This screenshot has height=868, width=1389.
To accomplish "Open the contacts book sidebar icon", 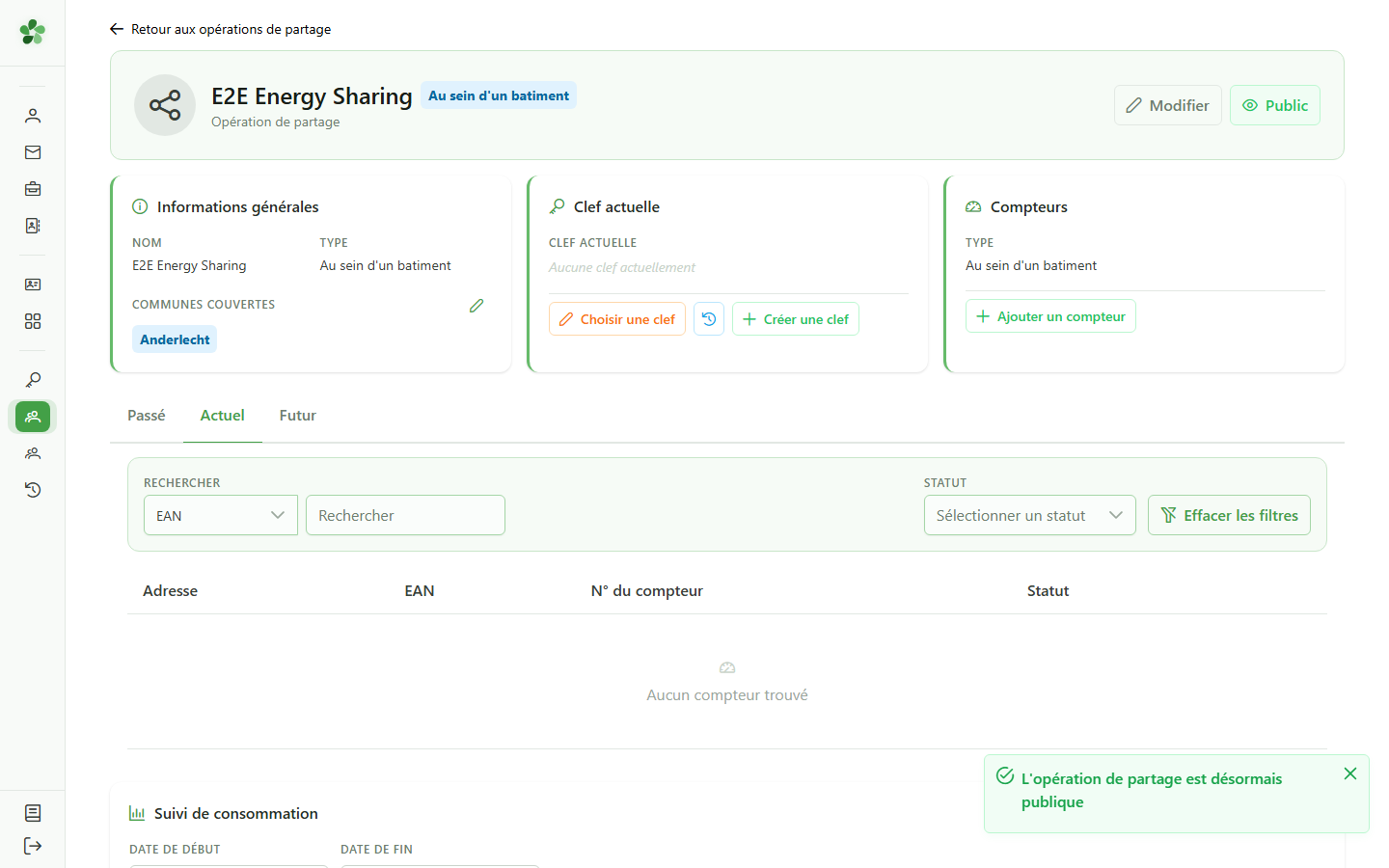I will 33,226.
